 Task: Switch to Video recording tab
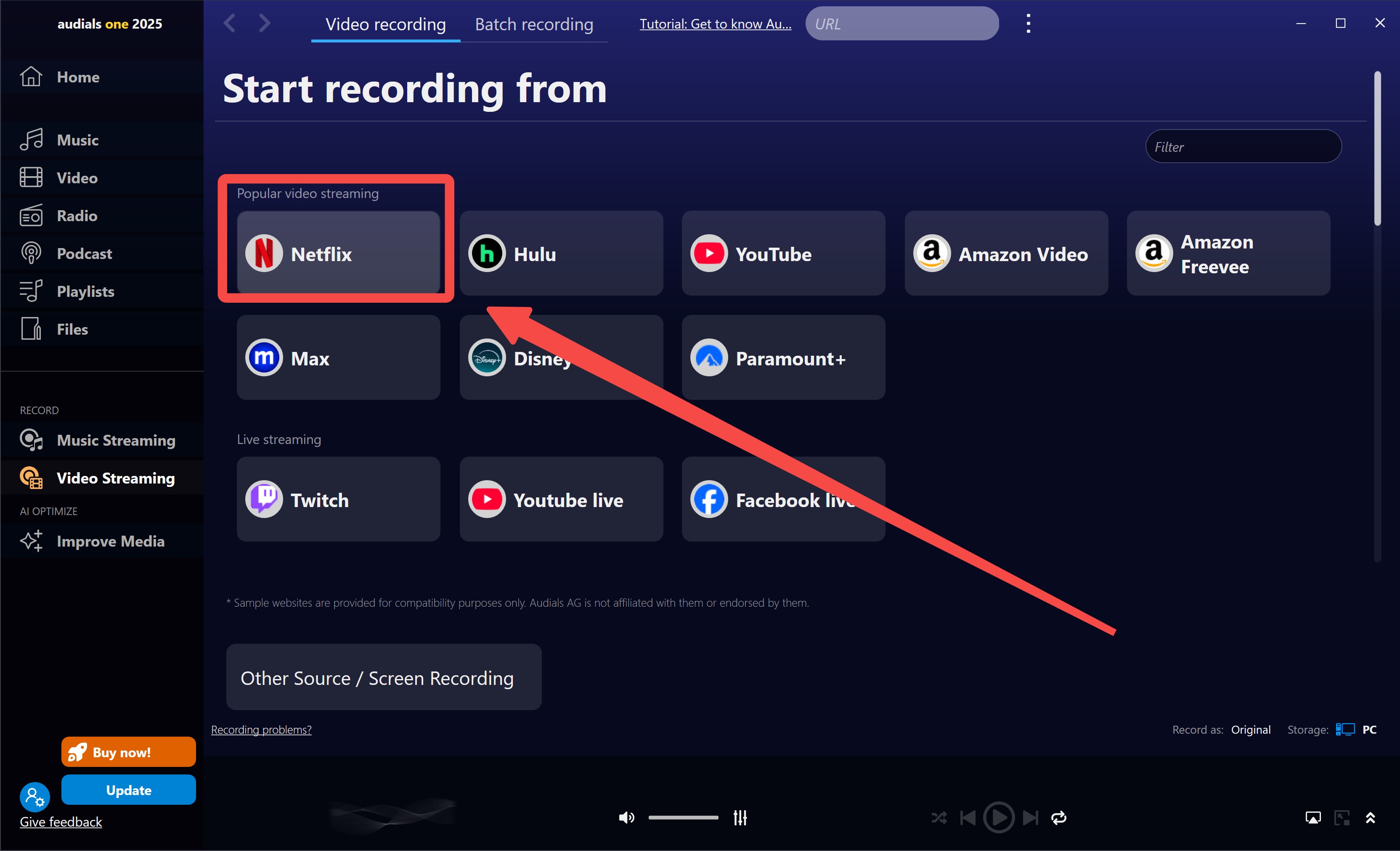[x=385, y=24]
